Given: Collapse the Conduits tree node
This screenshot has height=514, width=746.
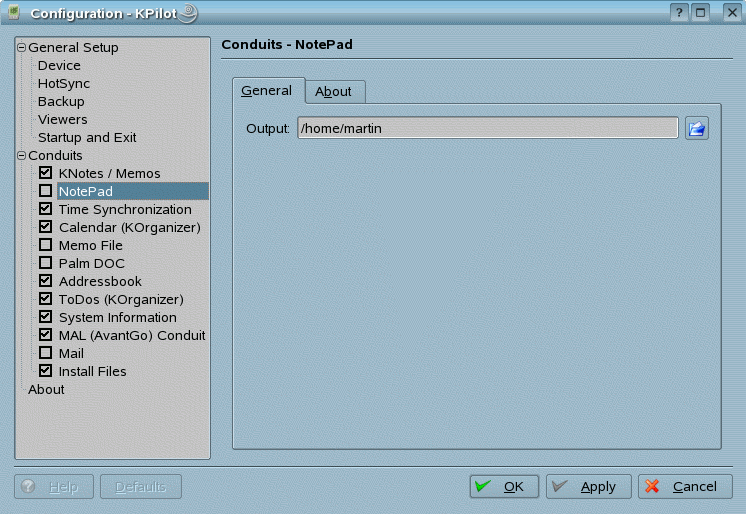Looking at the screenshot, I should coord(21,155).
